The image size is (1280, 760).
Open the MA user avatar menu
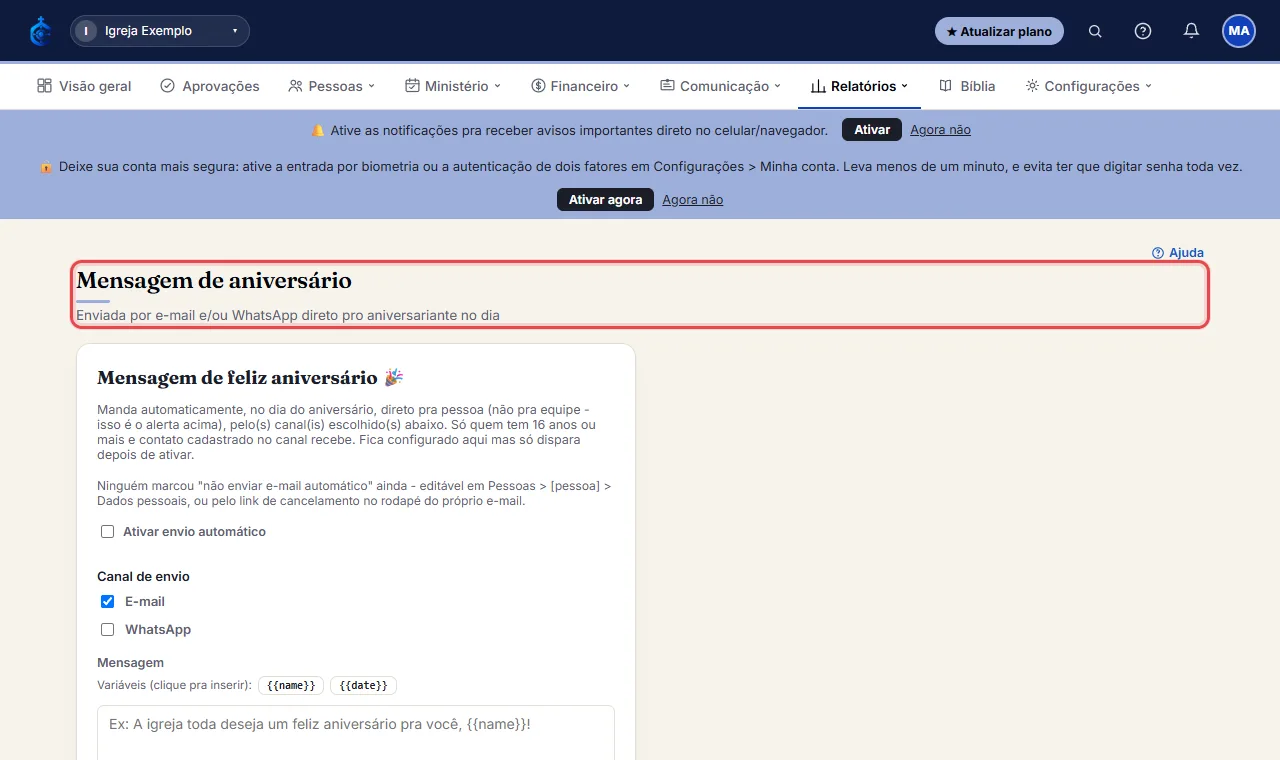click(1239, 31)
